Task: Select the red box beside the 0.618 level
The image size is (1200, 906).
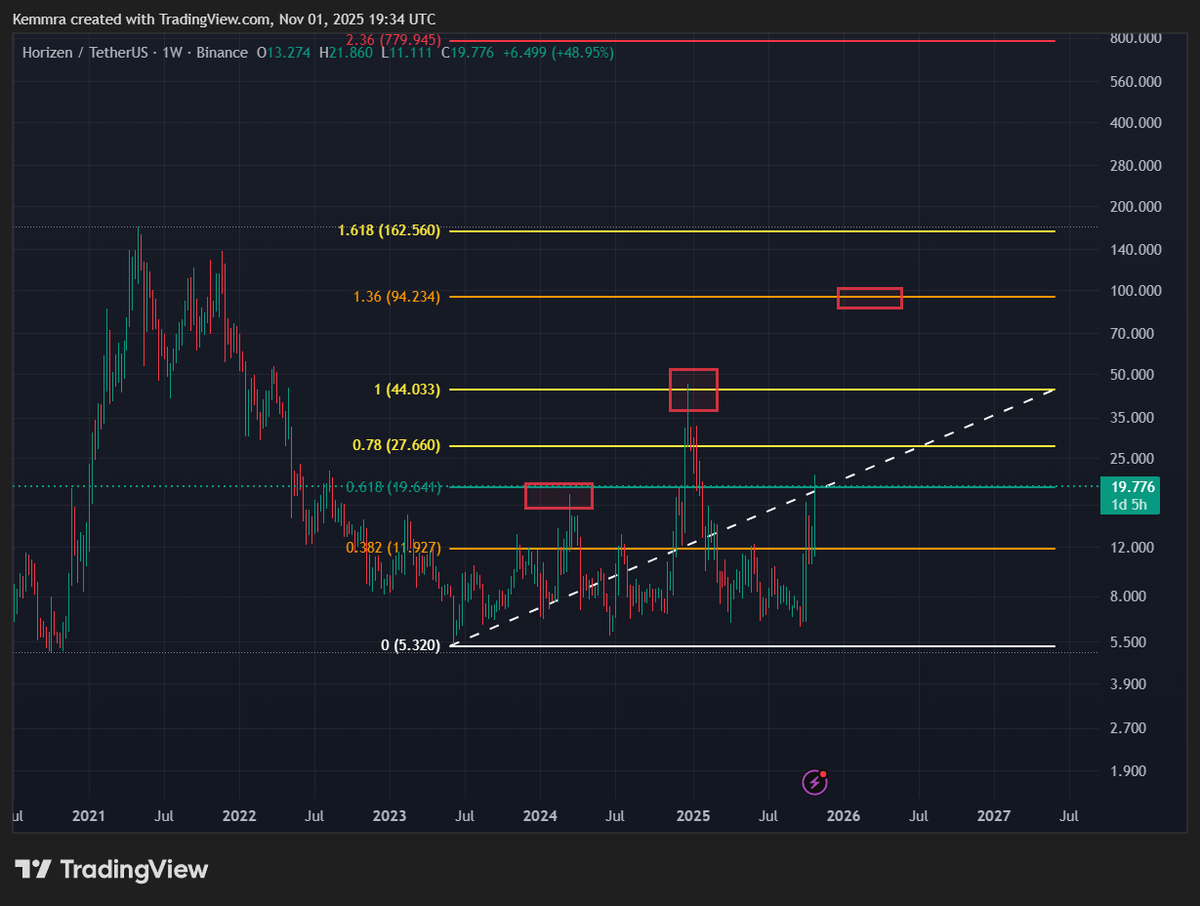Action: click(559, 495)
